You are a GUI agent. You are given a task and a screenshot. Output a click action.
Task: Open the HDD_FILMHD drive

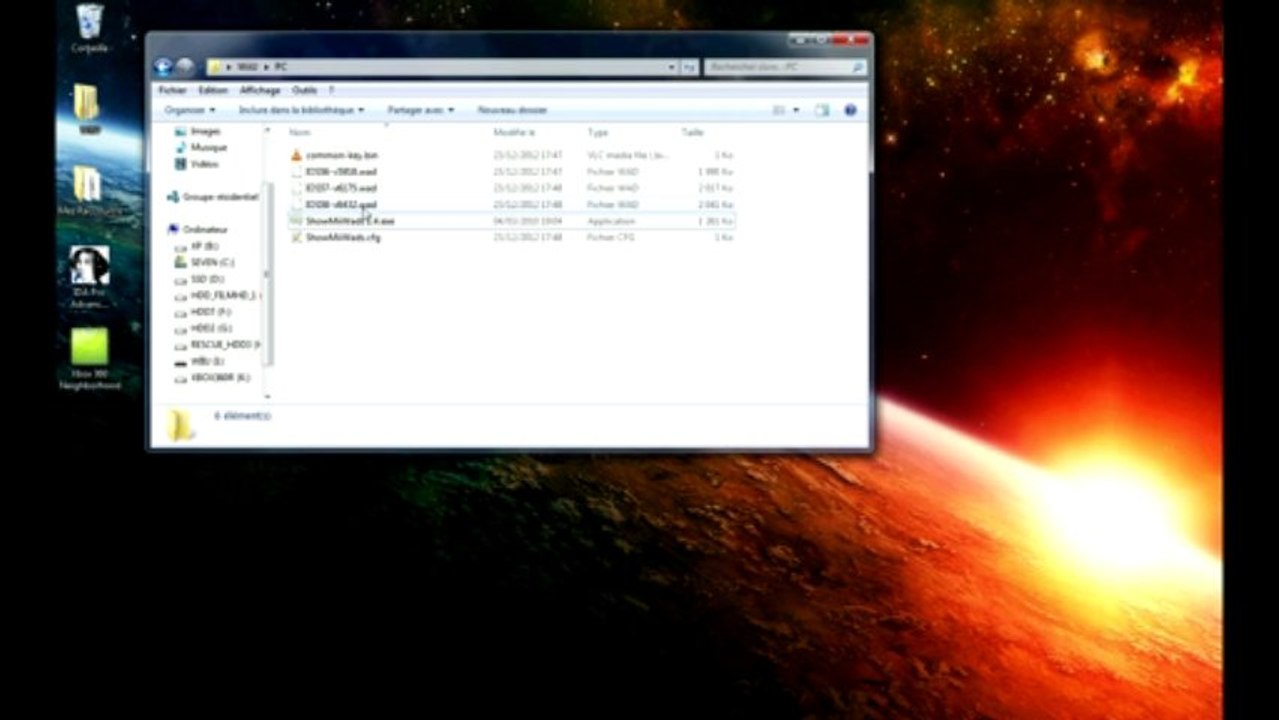[223, 295]
